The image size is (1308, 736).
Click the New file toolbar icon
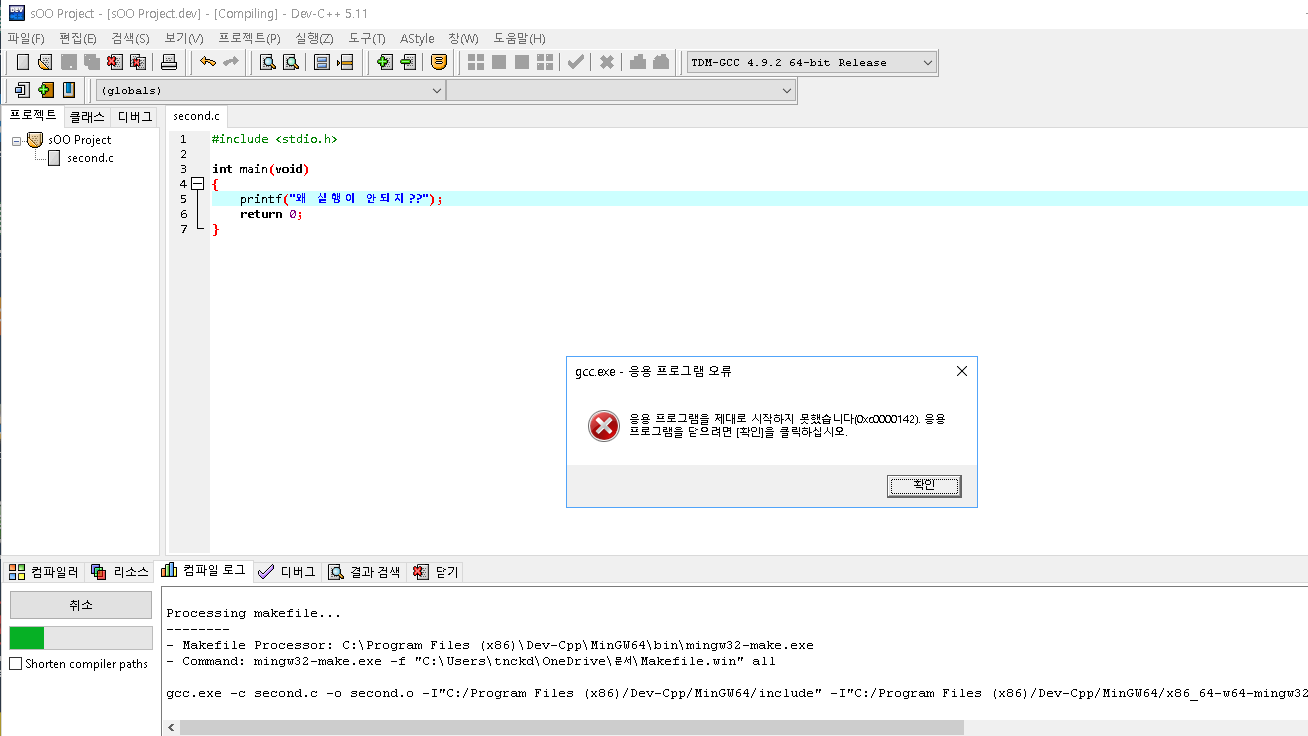pos(22,62)
